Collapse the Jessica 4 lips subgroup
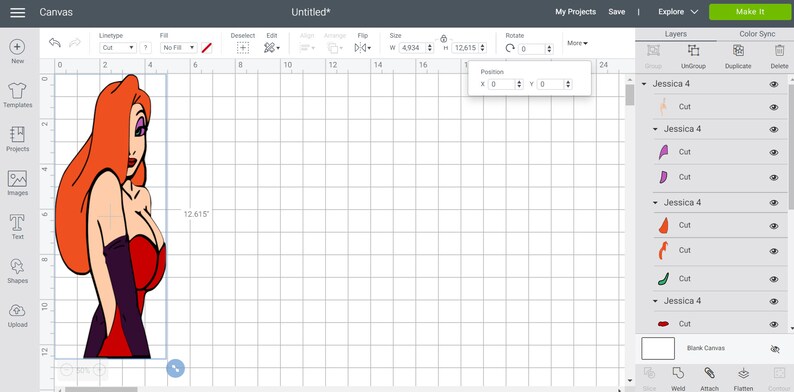This screenshot has height=392, width=794. (x=655, y=301)
